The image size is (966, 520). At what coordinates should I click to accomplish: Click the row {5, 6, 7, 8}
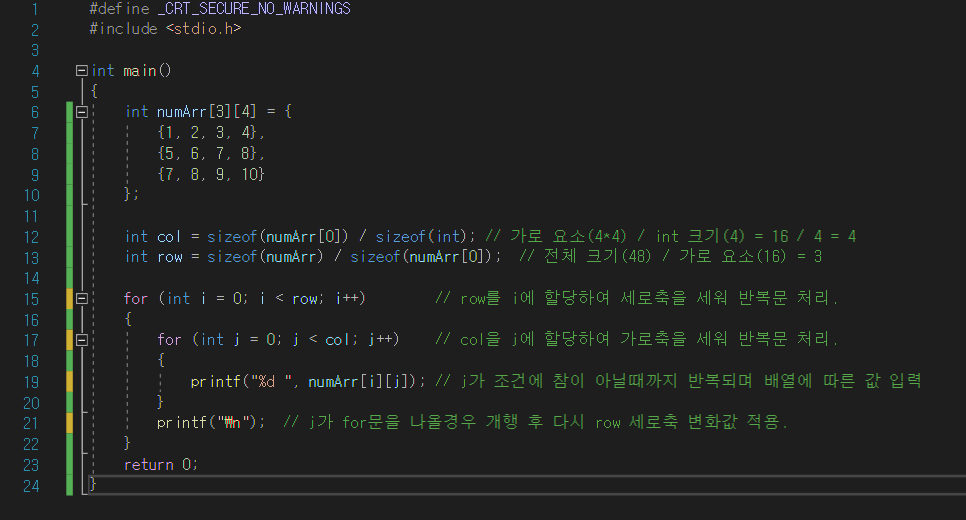click(x=211, y=153)
